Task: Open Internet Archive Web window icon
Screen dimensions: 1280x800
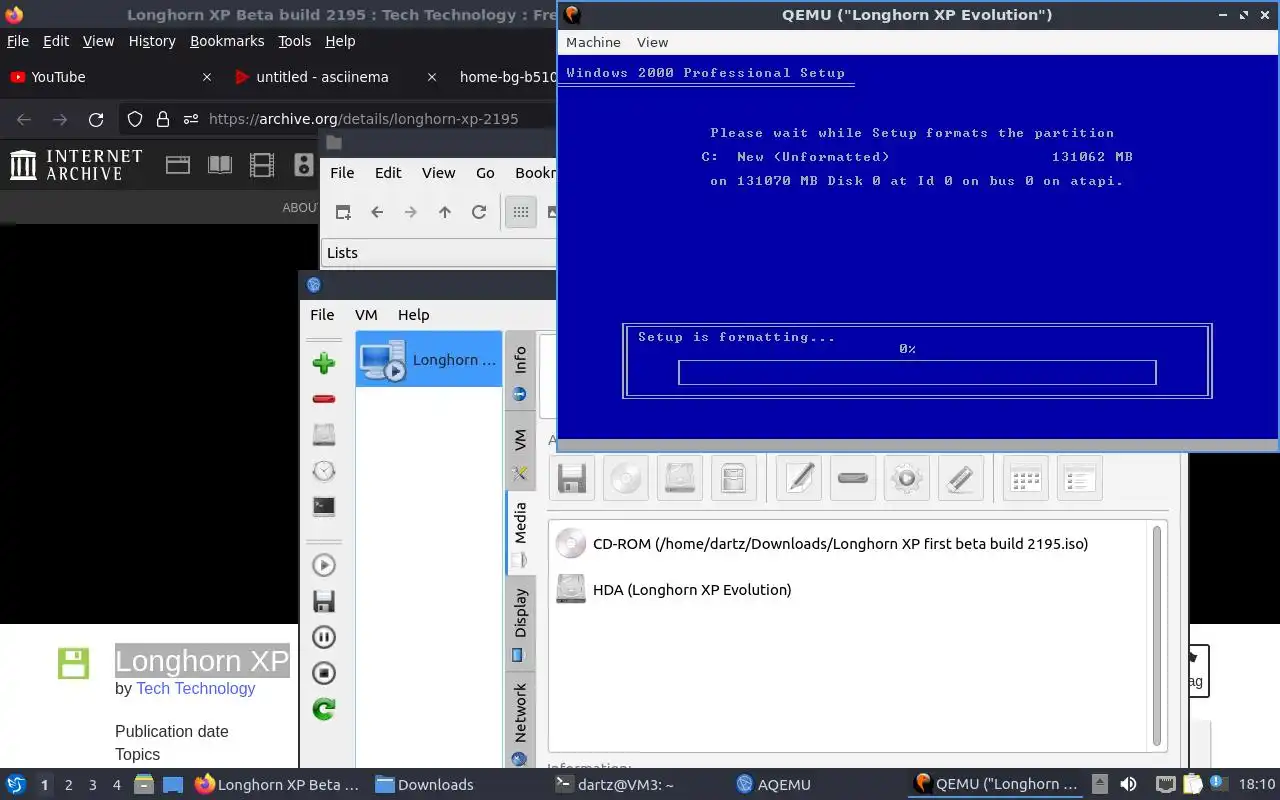Action: (x=178, y=165)
